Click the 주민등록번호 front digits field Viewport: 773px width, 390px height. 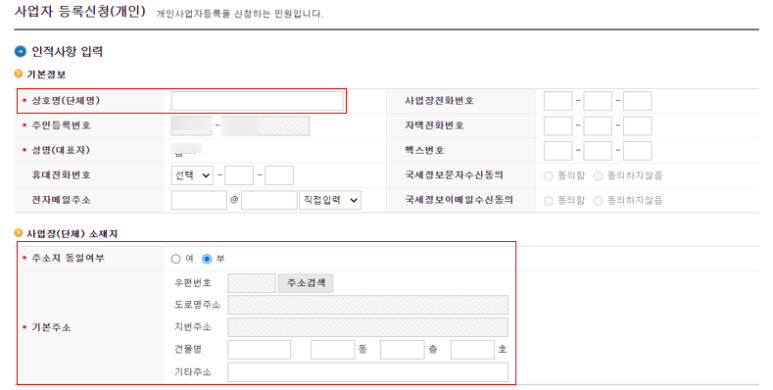pos(191,126)
